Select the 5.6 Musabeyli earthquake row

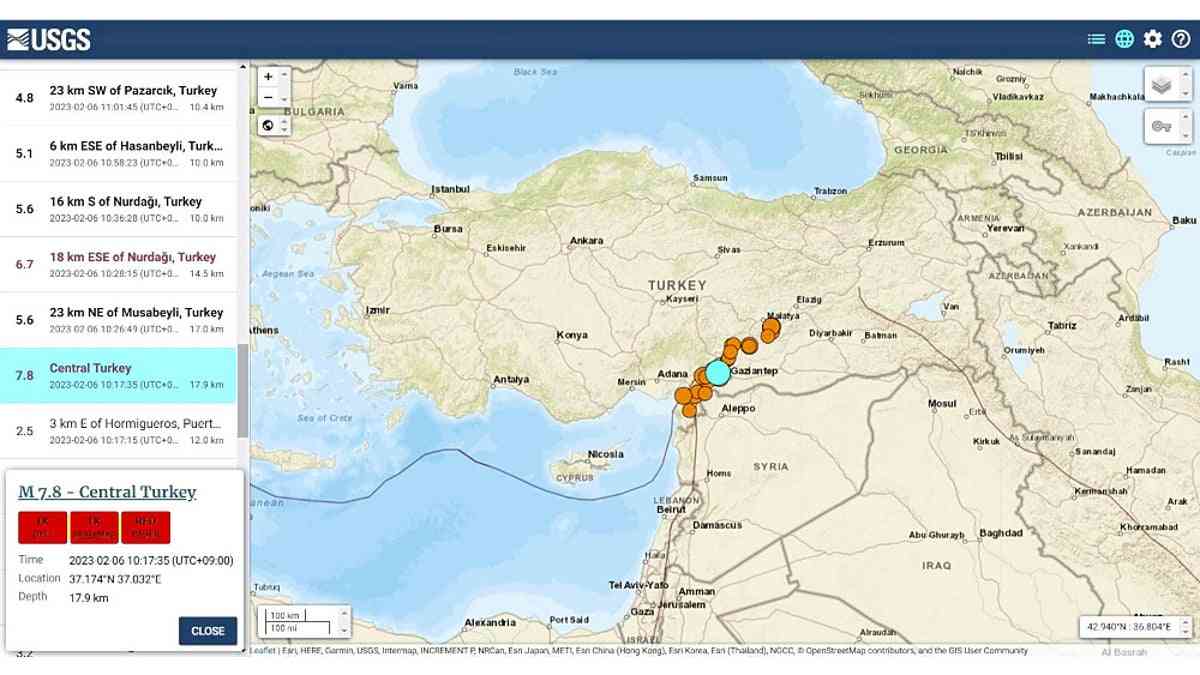tap(119, 320)
